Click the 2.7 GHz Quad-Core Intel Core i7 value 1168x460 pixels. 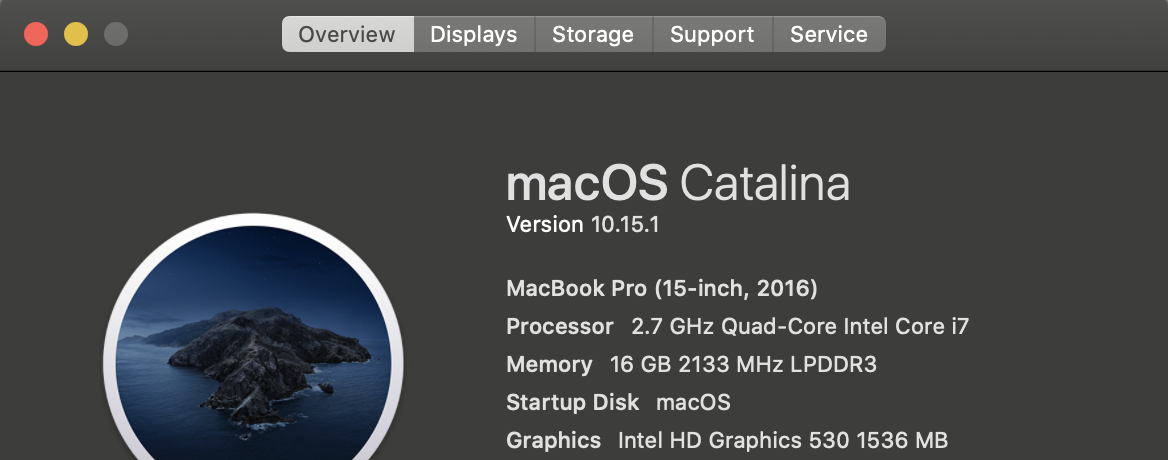800,326
